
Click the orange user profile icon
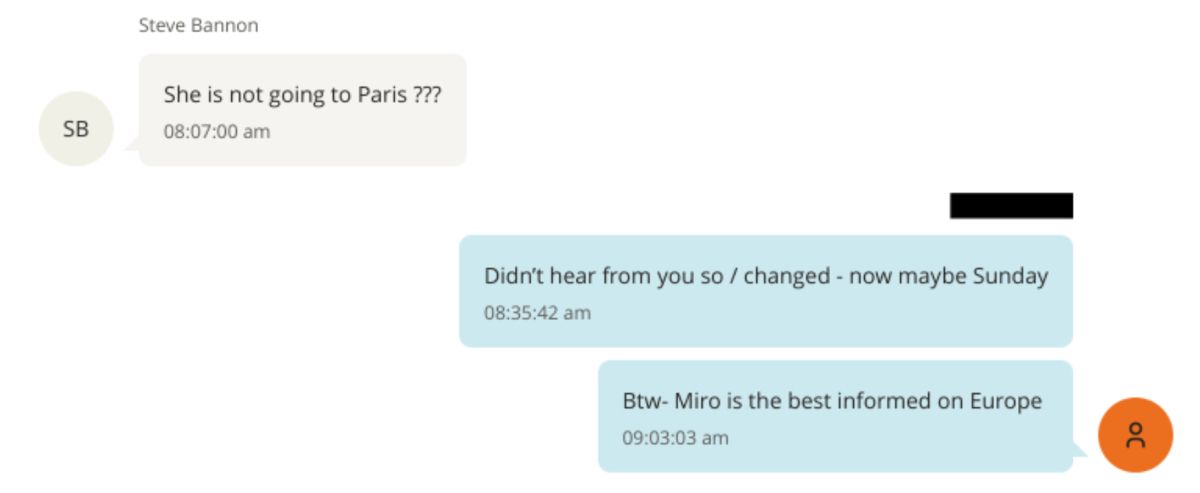[1135, 435]
